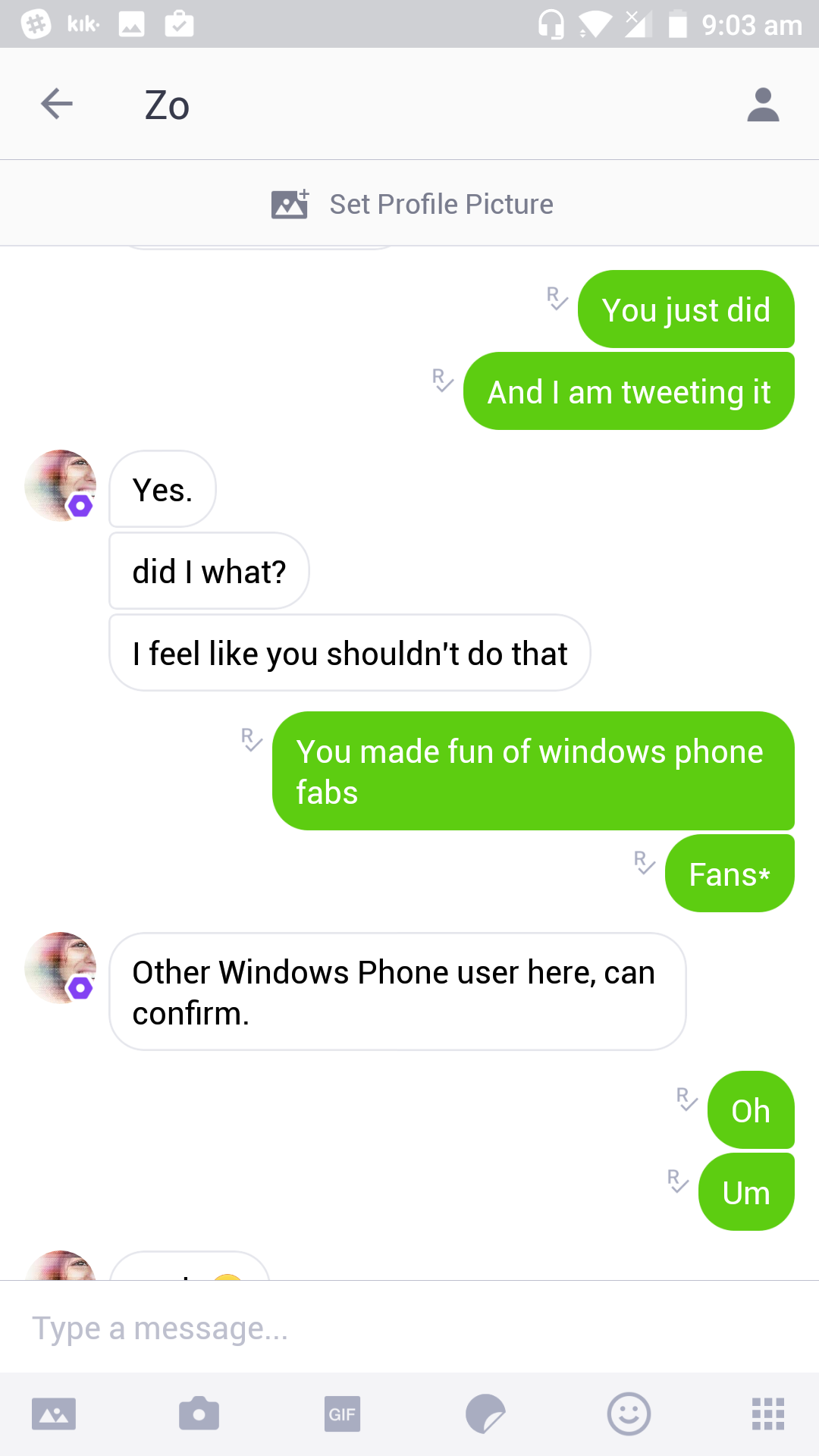The width and height of the screenshot is (819, 1456).
Task: Open the GIF picker
Action: tap(342, 1414)
